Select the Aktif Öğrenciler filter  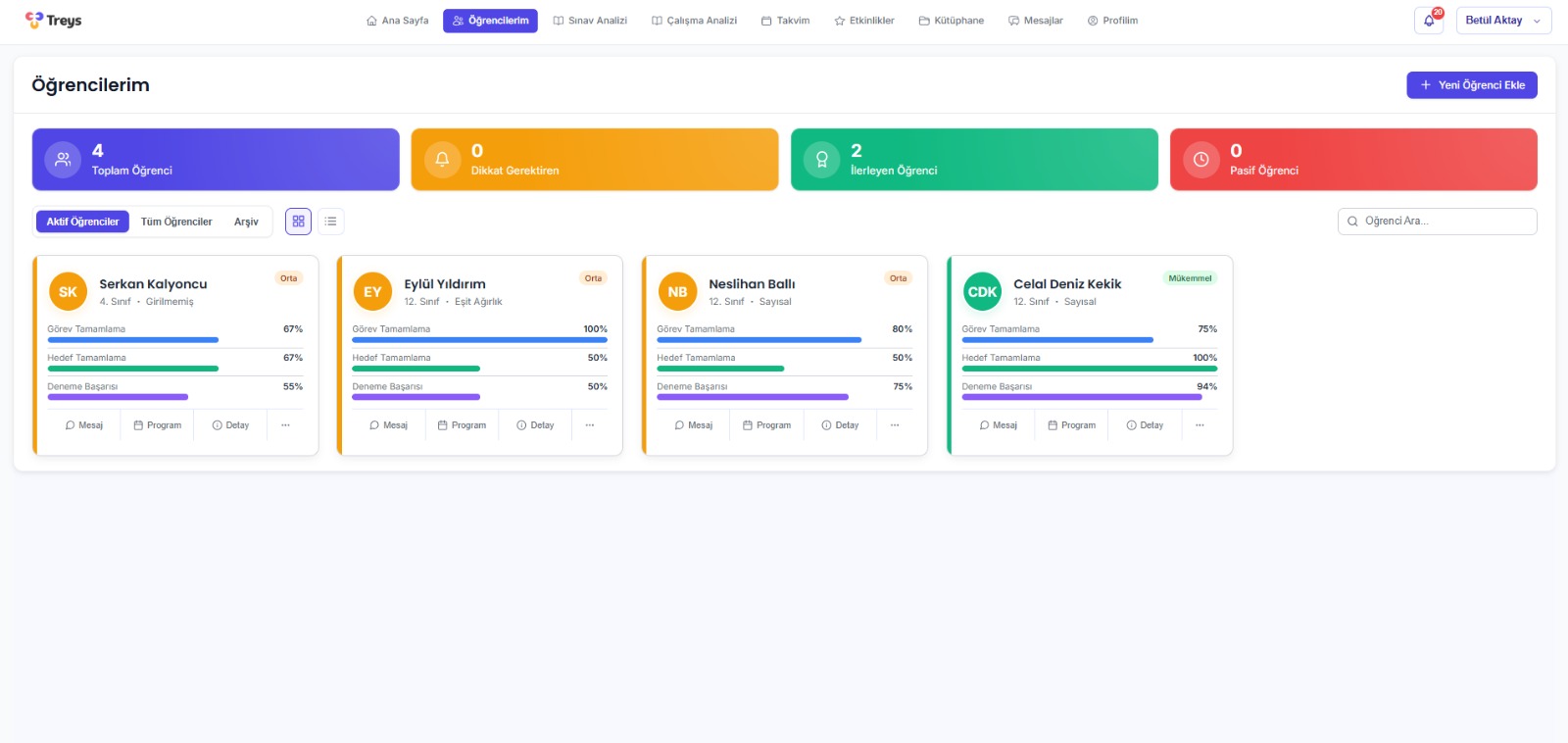[82, 222]
